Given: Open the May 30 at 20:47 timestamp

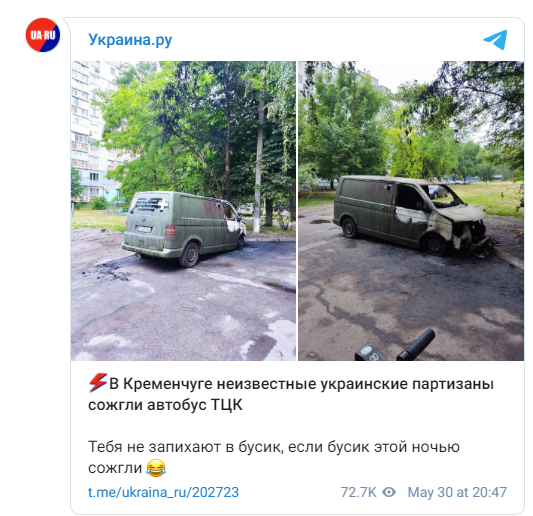Looking at the screenshot, I should coord(457,492).
